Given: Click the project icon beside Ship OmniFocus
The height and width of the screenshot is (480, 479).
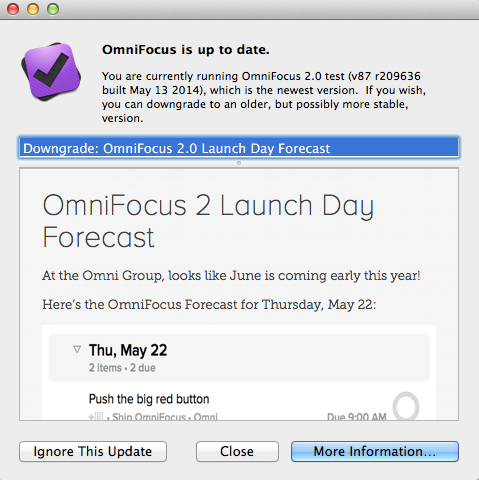Looking at the screenshot, I should pos(96,416).
